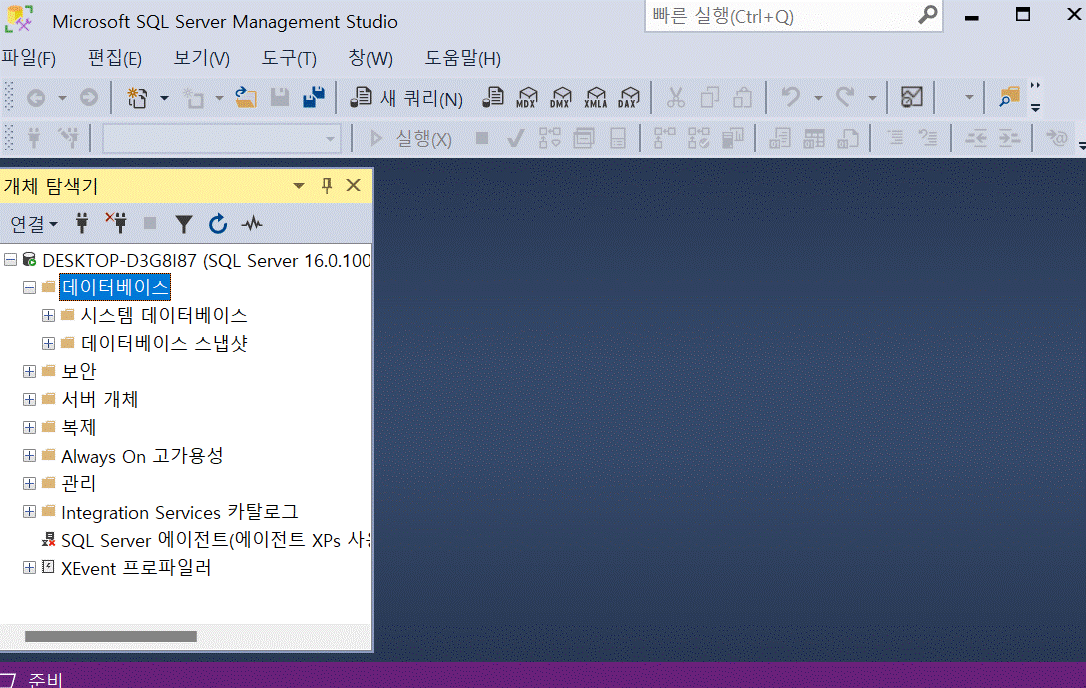
Task: Toggle the auto-hide pin for Object Explorer
Action: coord(327,185)
